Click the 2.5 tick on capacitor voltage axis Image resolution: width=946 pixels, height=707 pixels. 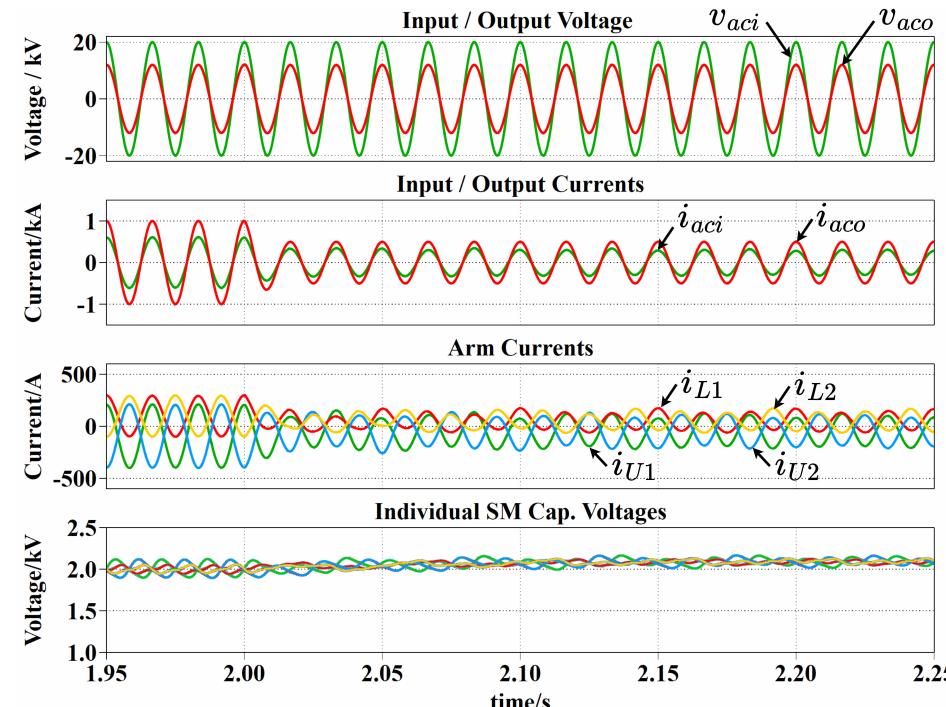click(x=81, y=528)
